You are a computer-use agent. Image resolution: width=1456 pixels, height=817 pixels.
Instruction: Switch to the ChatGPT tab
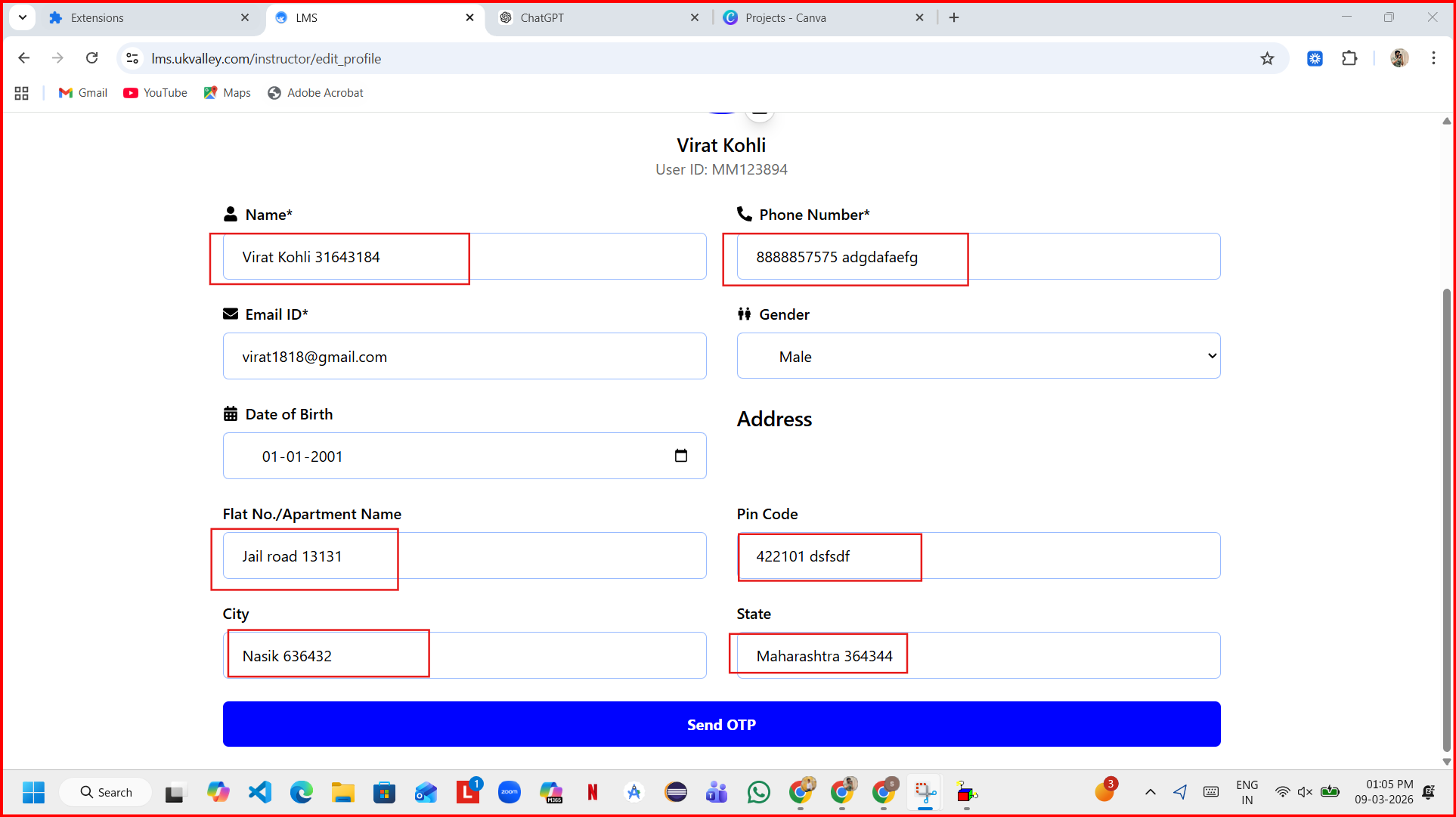pos(541,17)
